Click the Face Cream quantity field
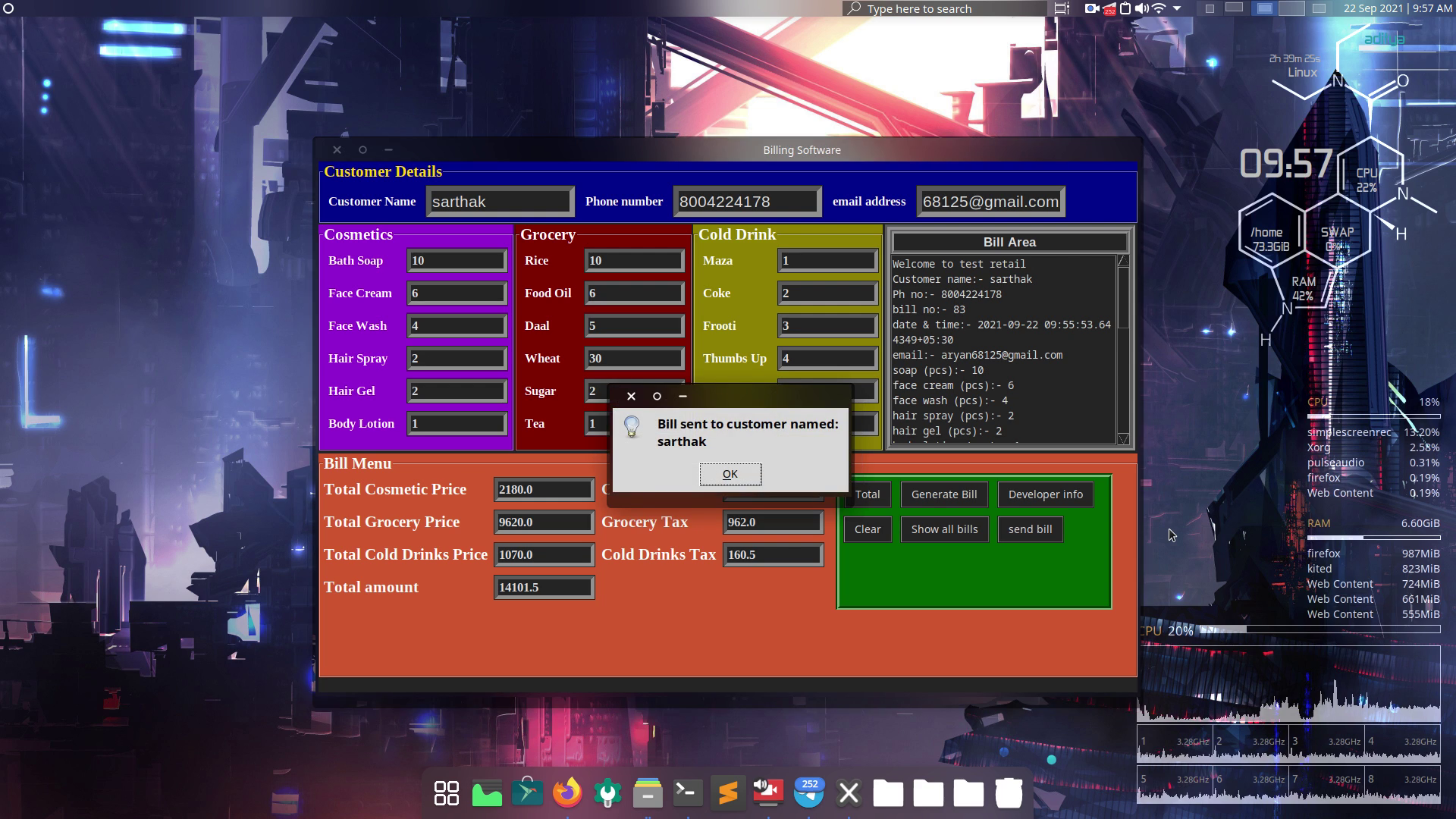 (457, 293)
